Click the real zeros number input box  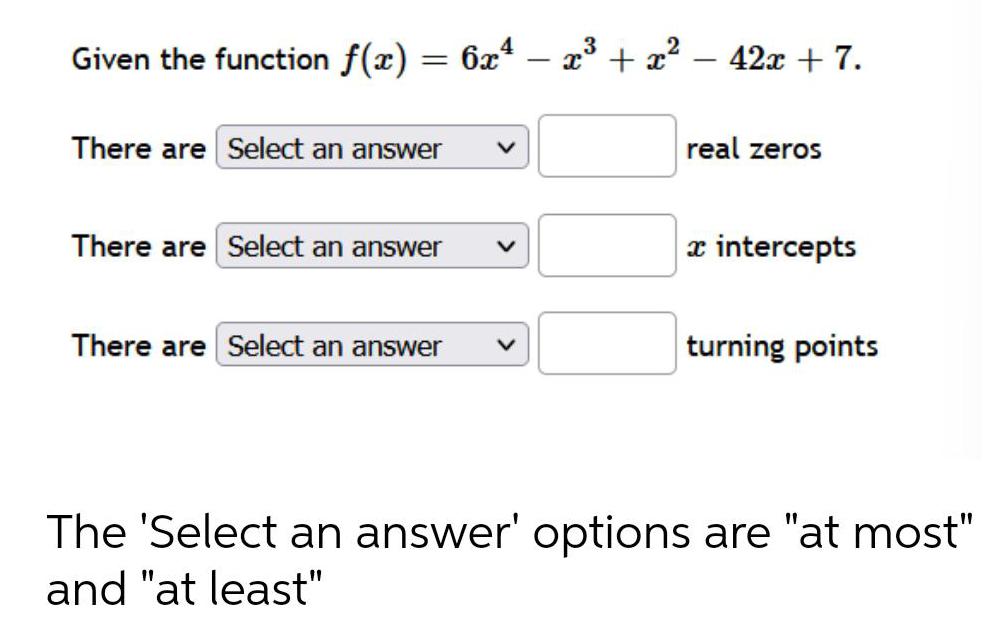click(605, 148)
